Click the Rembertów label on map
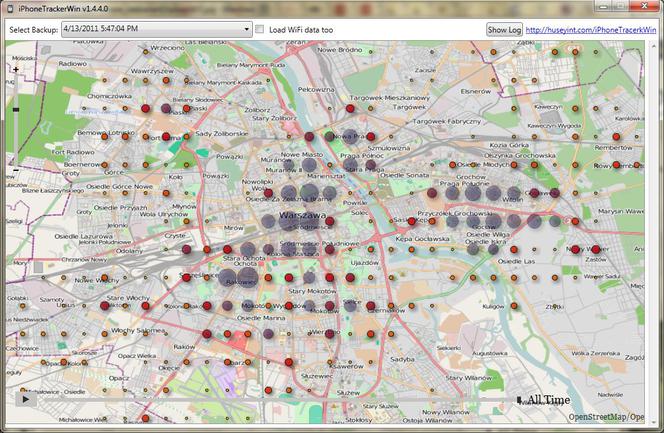The height and width of the screenshot is (433, 664). (613, 148)
